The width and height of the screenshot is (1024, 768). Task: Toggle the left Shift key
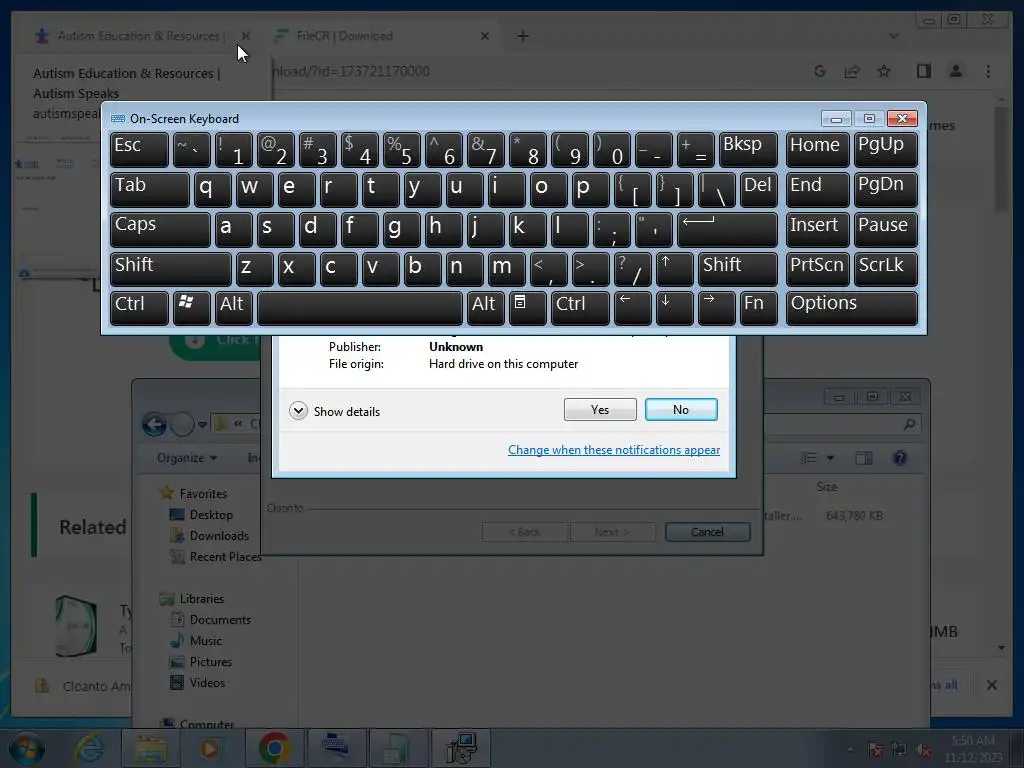[x=170, y=270]
